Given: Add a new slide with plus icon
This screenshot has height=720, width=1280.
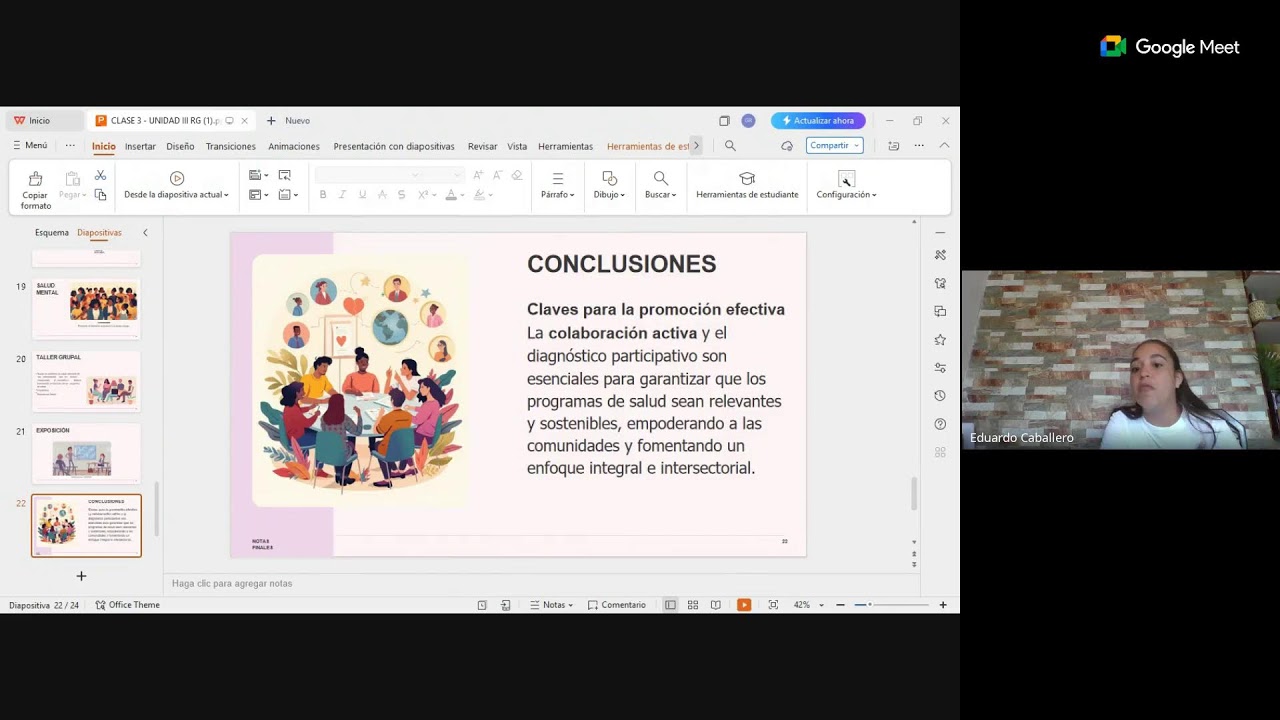Looking at the screenshot, I should [x=81, y=576].
